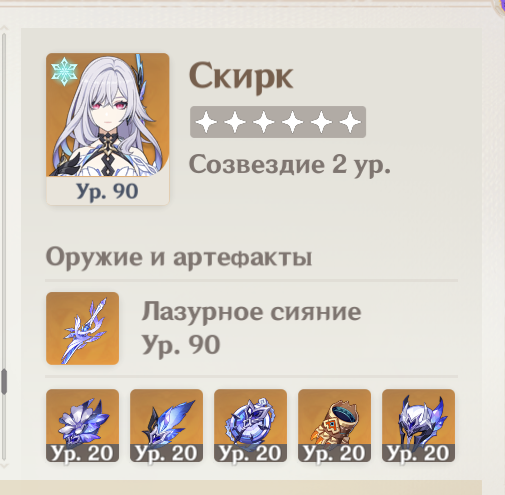Screen dimensions: 505x495
Task: Click the Оружие и артефакты section header
Action: coord(179,257)
